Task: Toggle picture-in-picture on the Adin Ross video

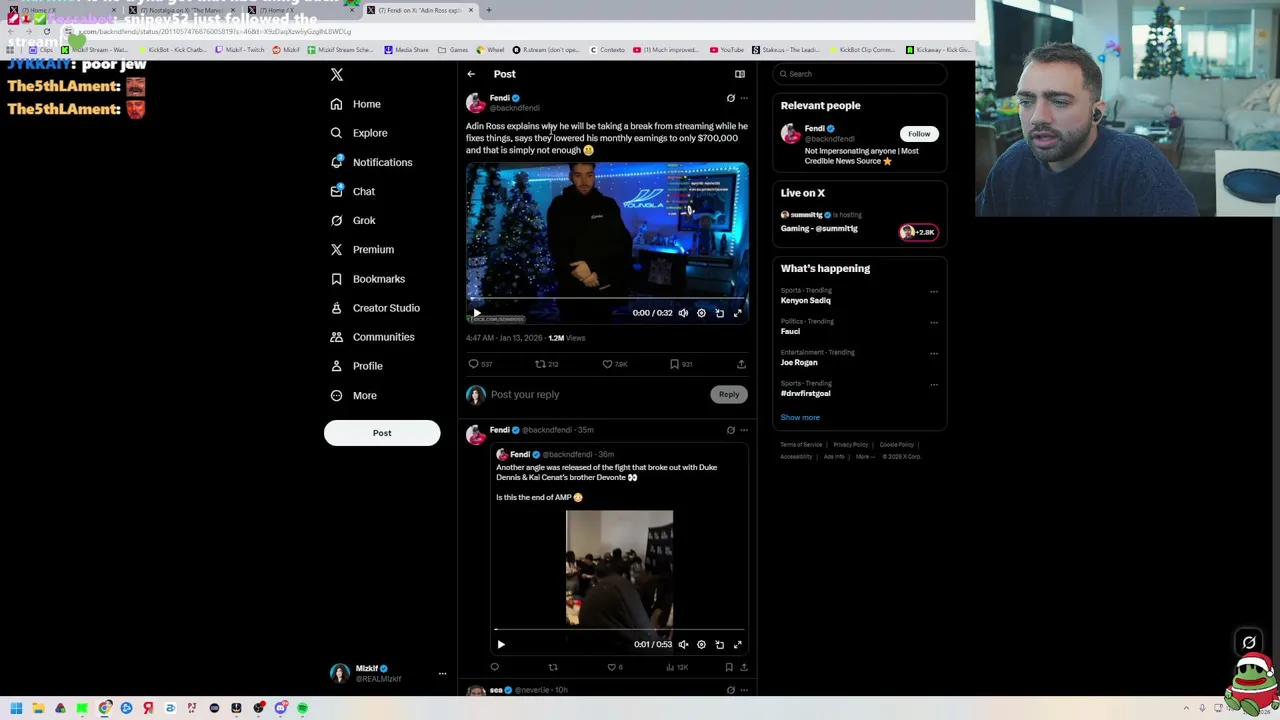Action: click(719, 313)
